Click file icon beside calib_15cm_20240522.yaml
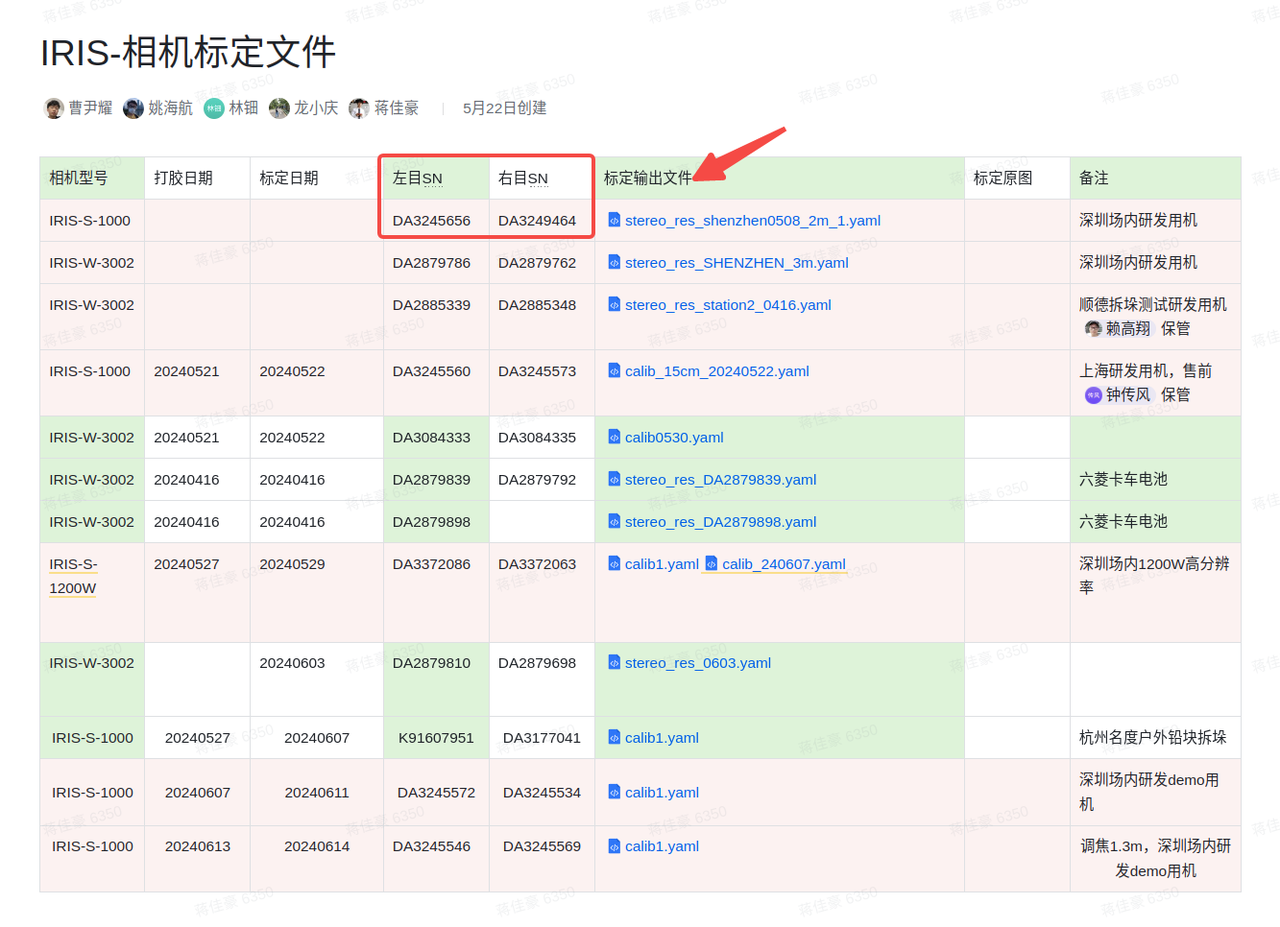 (614, 371)
